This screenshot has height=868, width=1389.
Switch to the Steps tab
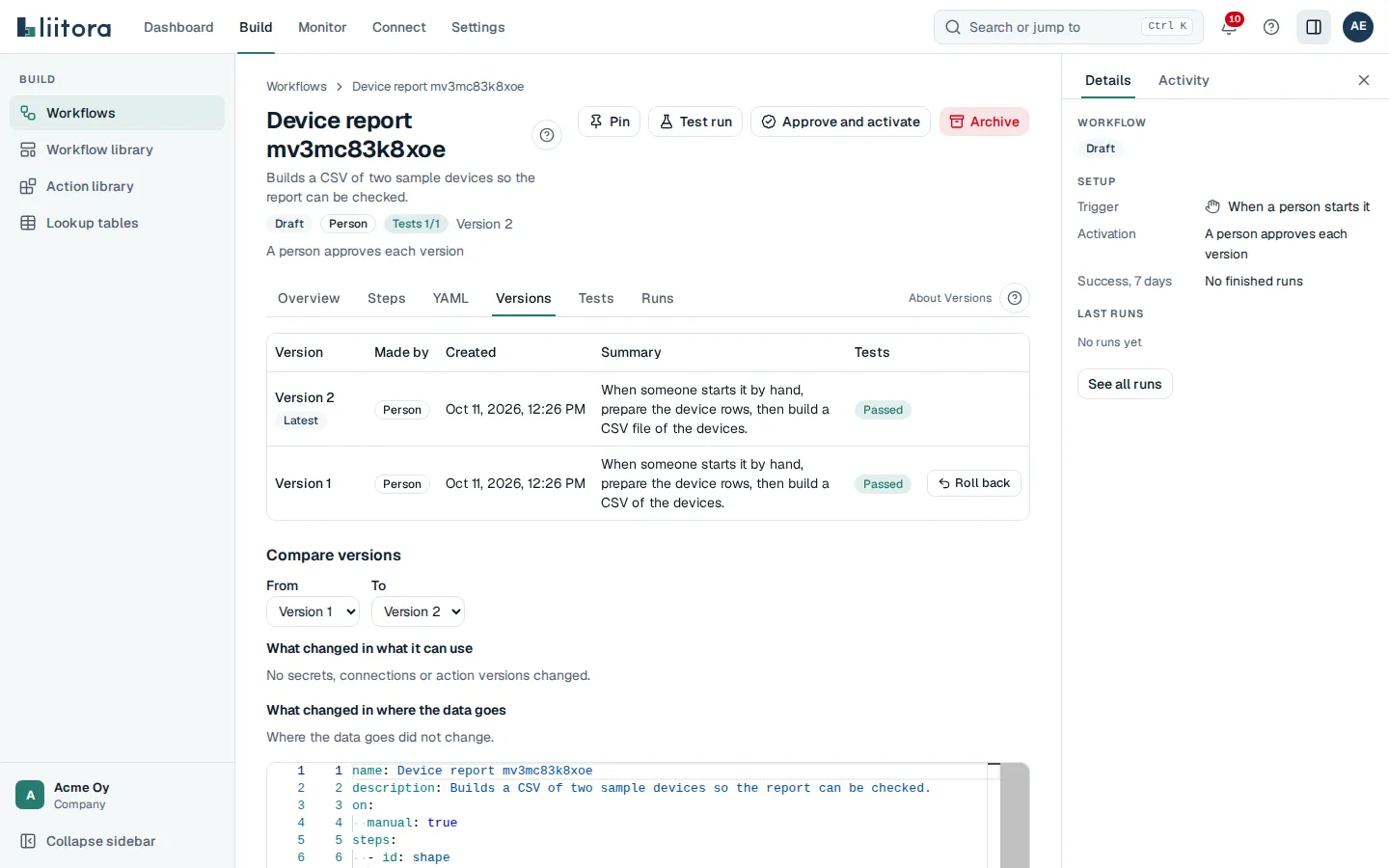(x=387, y=298)
